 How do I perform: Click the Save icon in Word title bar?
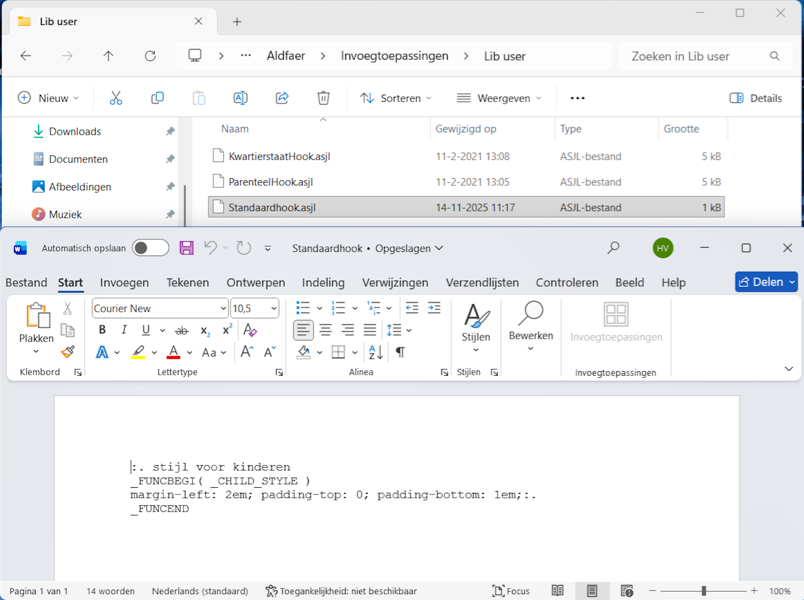[186, 248]
